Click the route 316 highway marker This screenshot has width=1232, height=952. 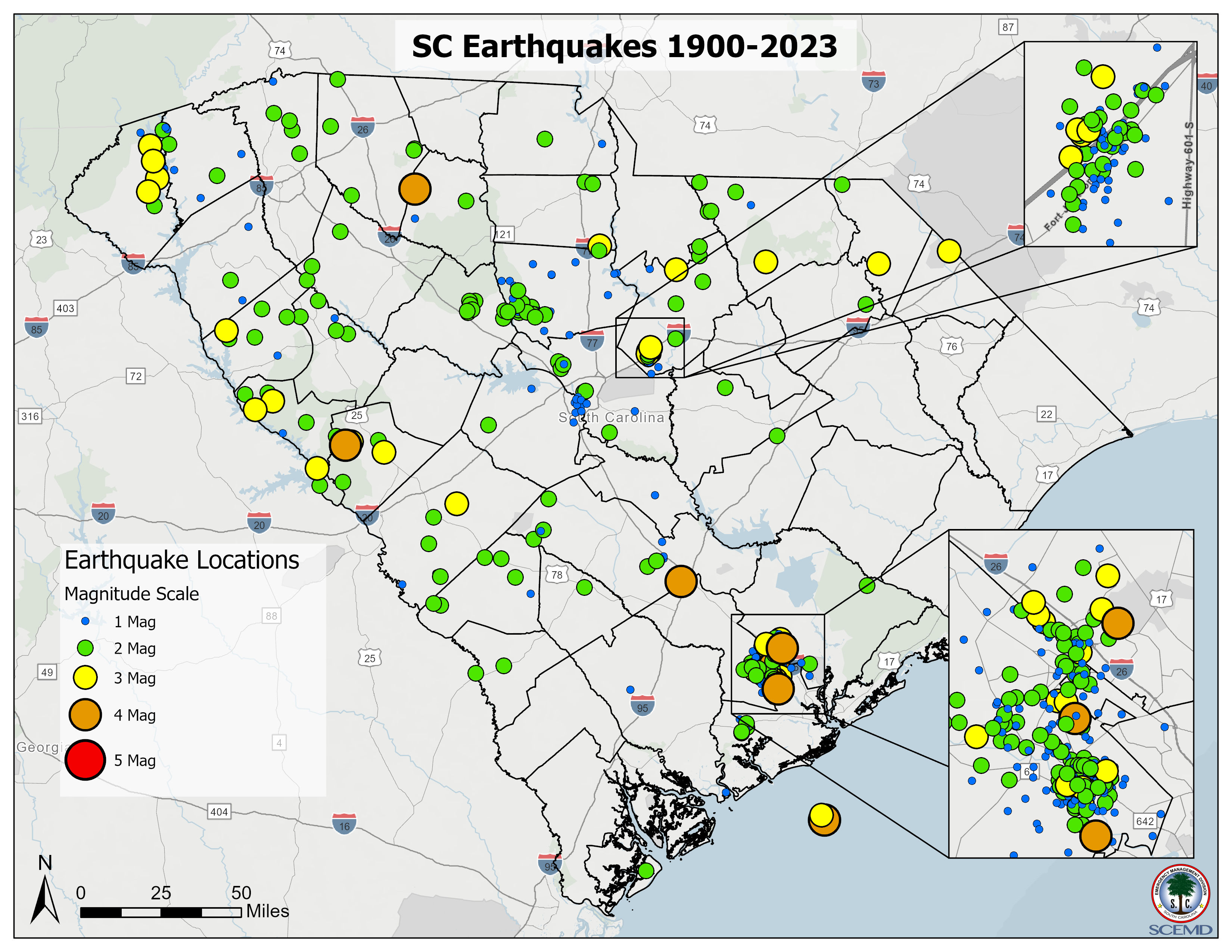coord(30,416)
